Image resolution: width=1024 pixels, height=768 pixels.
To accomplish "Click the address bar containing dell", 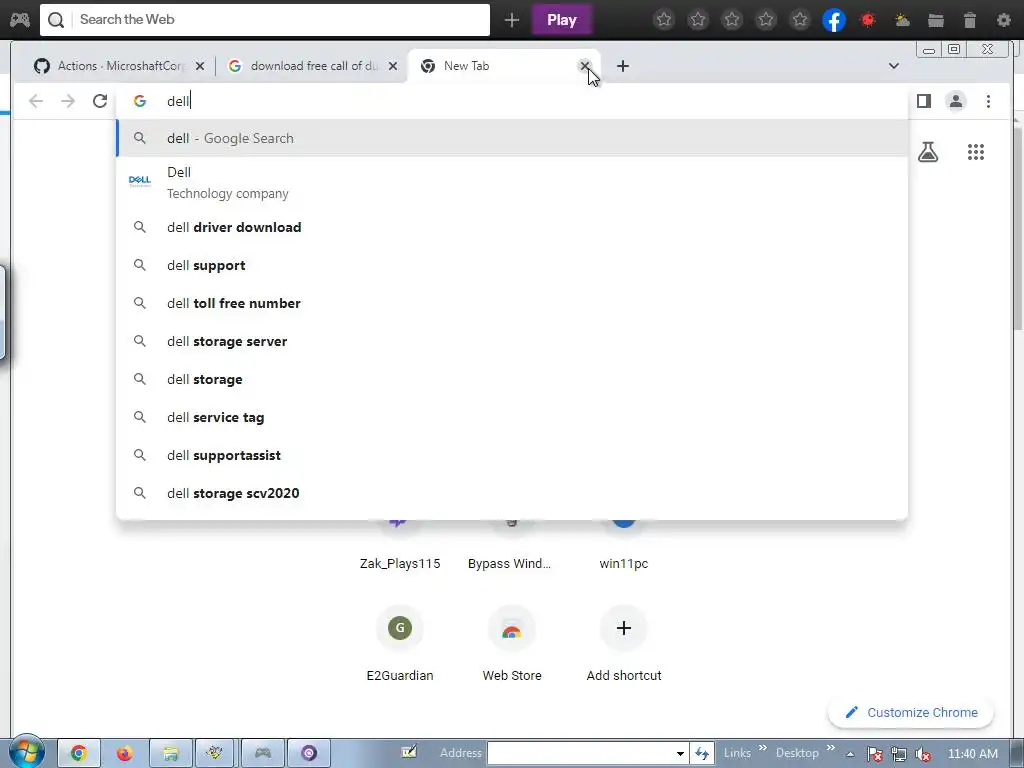I will tap(512, 101).
